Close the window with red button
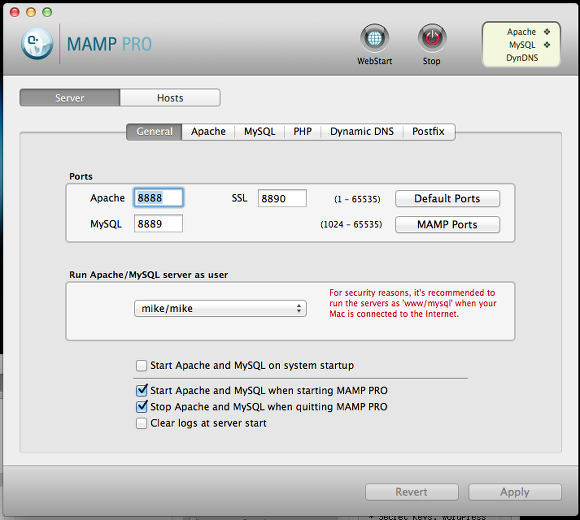This screenshot has height=520, width=580. [x=15, y=12]
